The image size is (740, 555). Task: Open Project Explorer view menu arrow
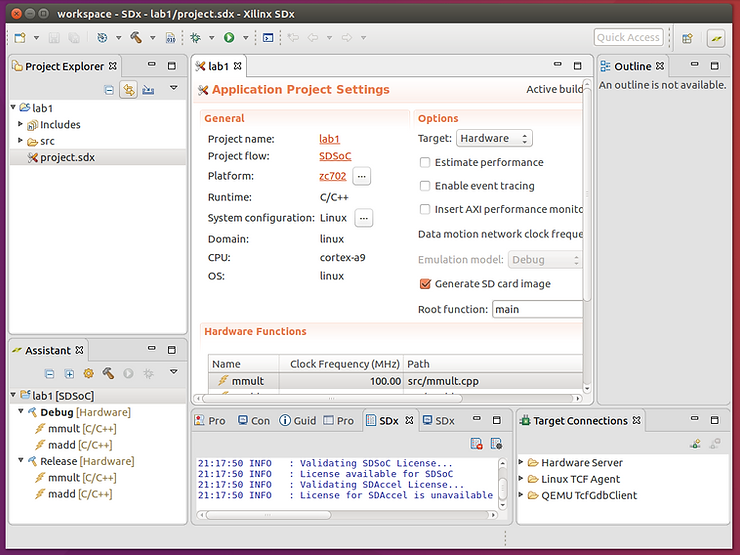174,88
